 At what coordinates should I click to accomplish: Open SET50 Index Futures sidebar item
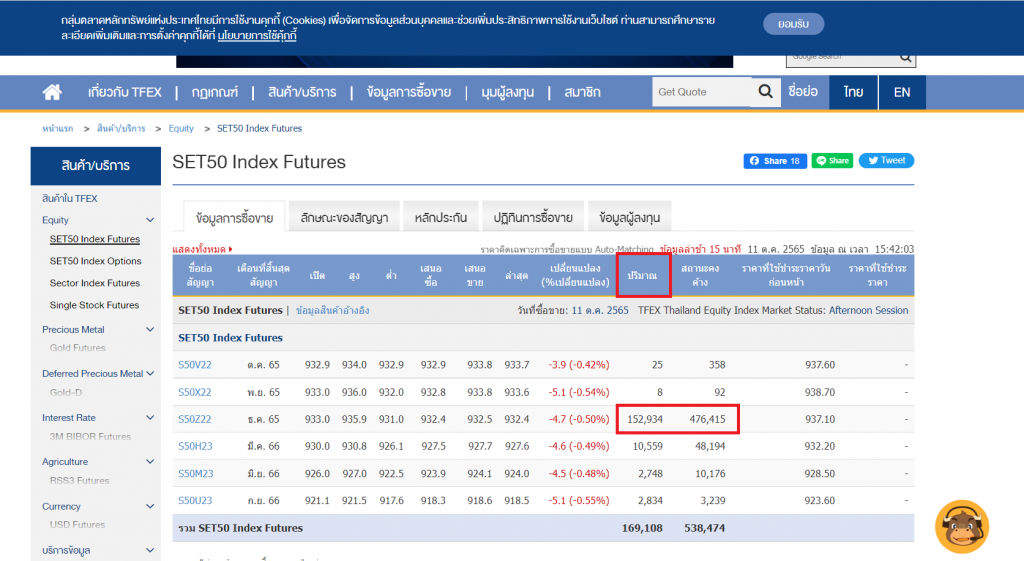[95, 239]
